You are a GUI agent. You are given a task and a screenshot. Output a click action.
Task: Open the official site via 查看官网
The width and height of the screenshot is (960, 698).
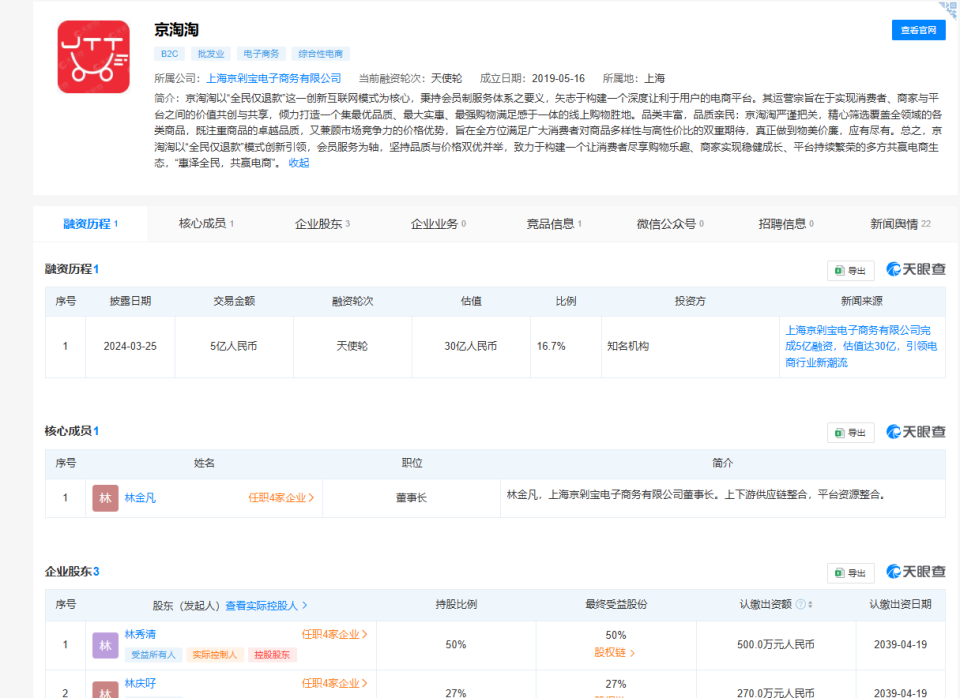coord(918,30)
